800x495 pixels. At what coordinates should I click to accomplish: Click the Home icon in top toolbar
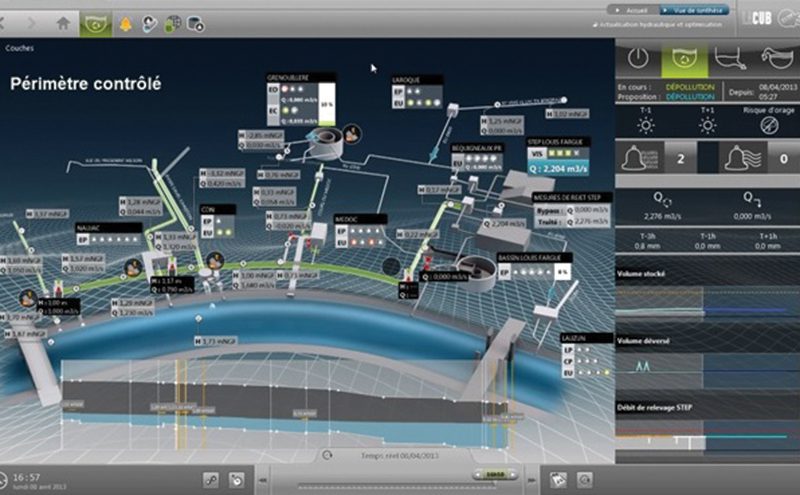64,21
